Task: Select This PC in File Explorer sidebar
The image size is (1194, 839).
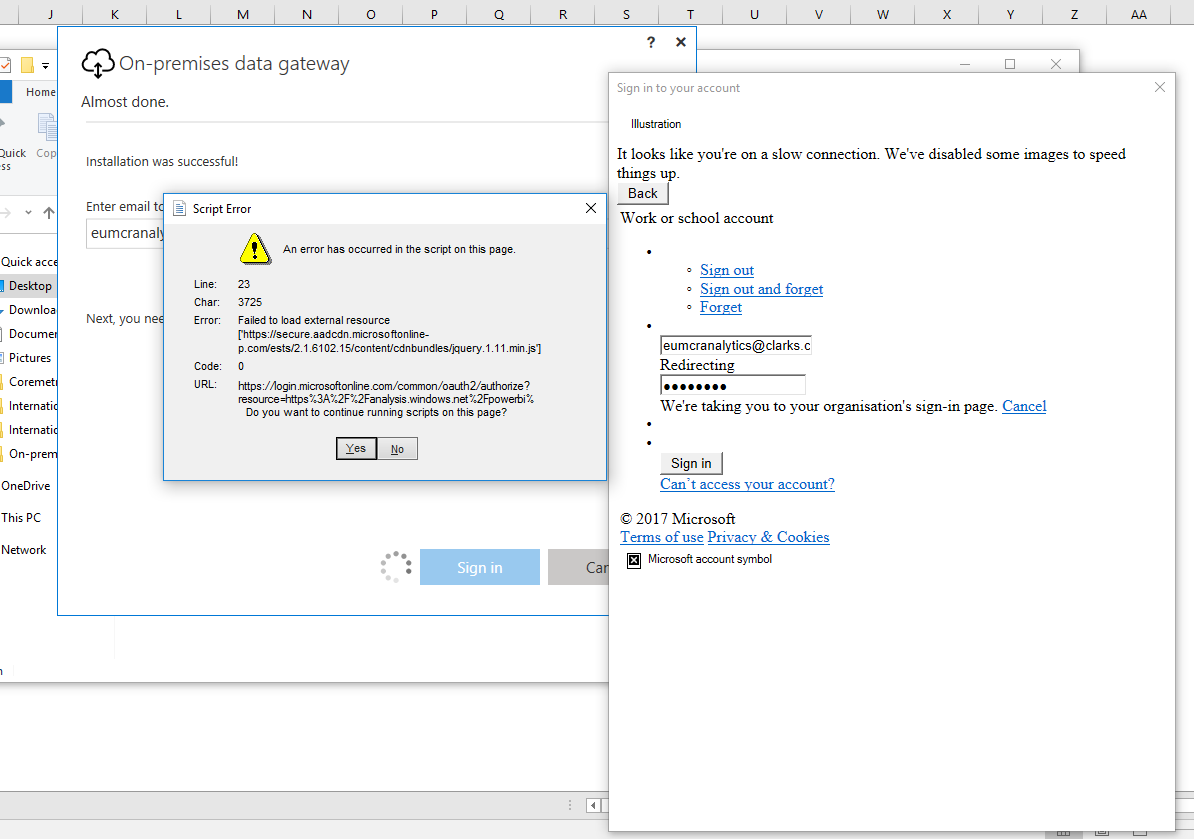Action: point(21,518)
